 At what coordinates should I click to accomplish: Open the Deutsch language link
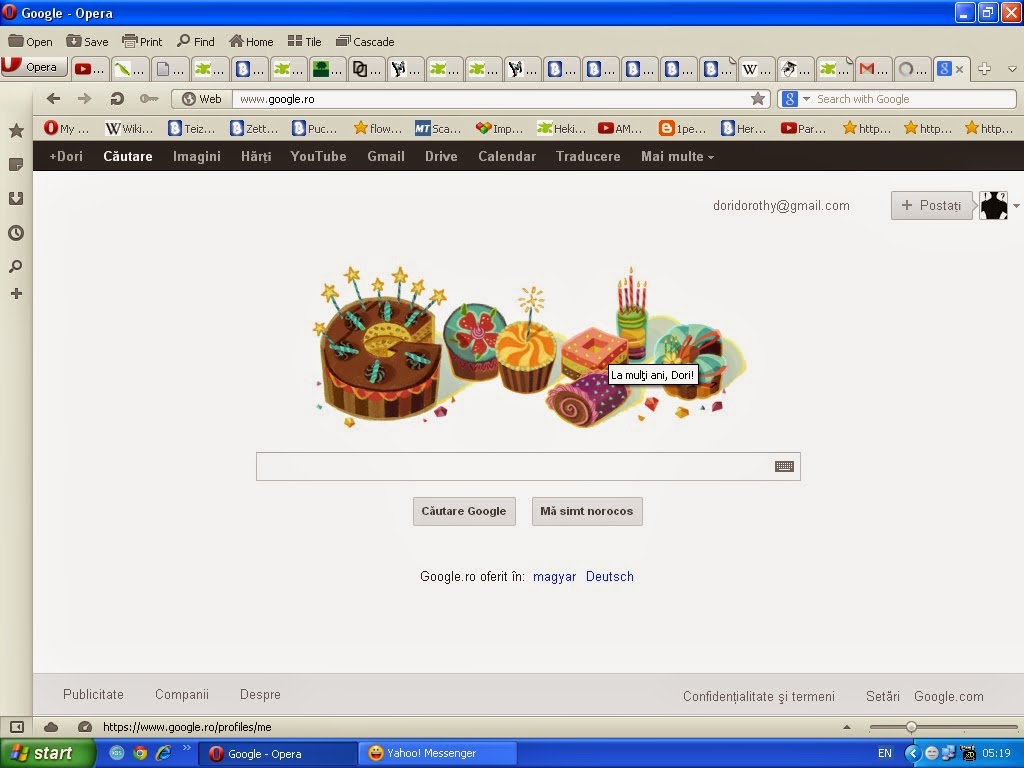click(609, 577)
